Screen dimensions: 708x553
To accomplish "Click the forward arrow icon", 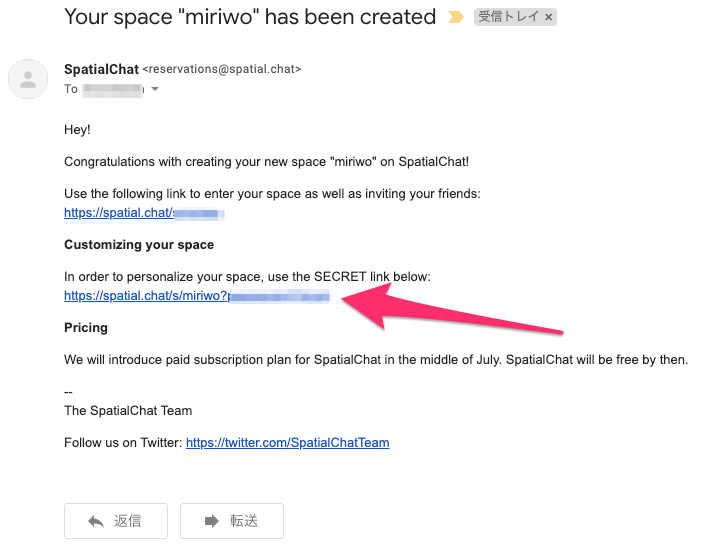I will (211, 521).
